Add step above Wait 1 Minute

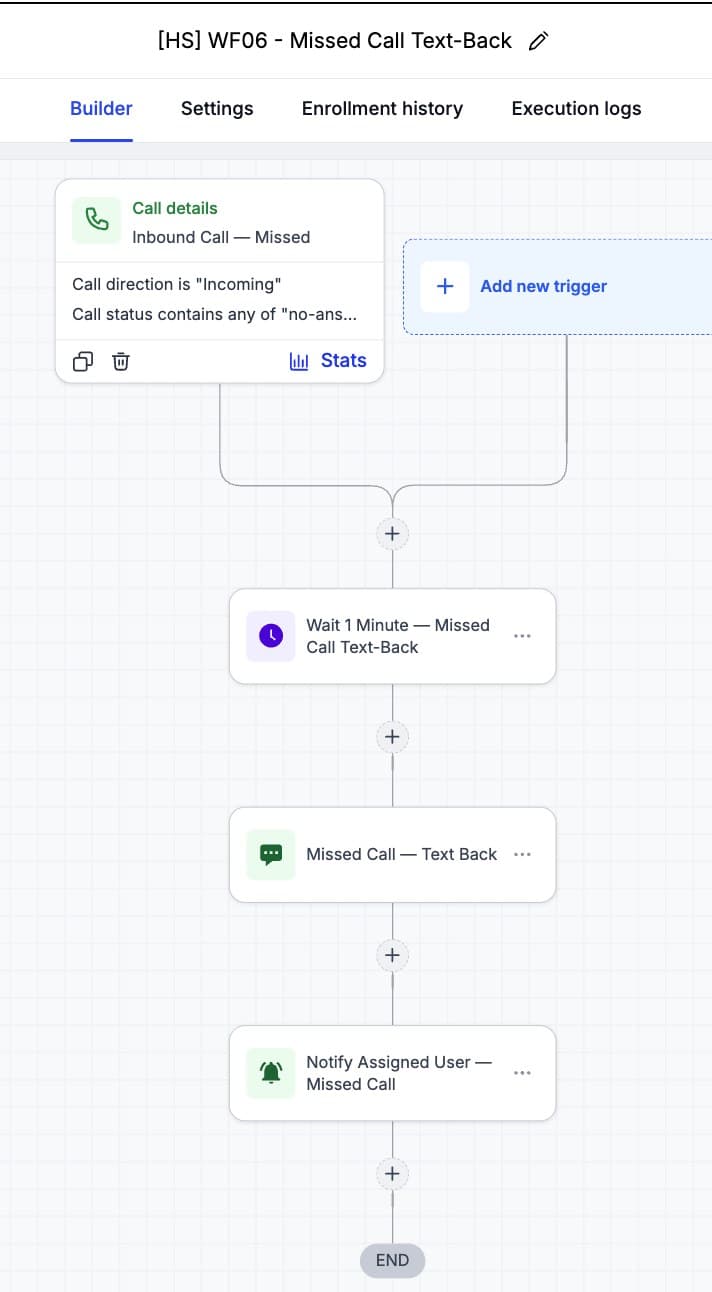point(392,534)
